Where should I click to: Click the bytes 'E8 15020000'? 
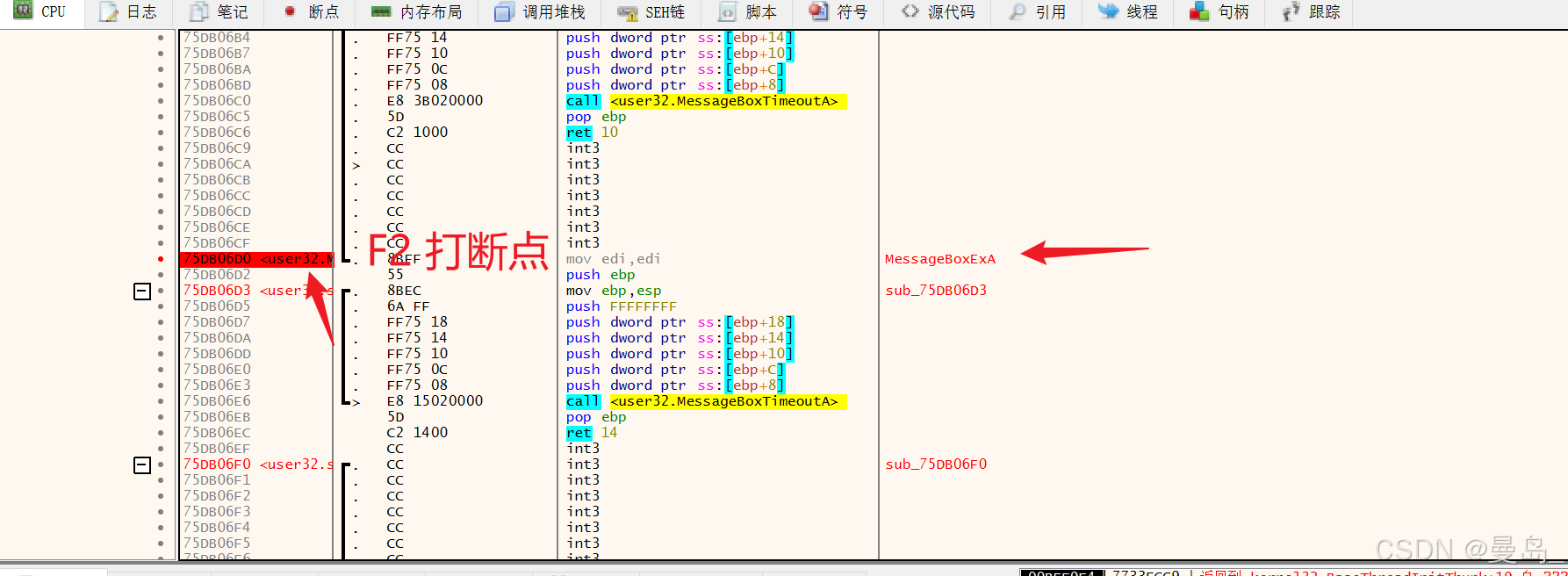pos(435,401)
